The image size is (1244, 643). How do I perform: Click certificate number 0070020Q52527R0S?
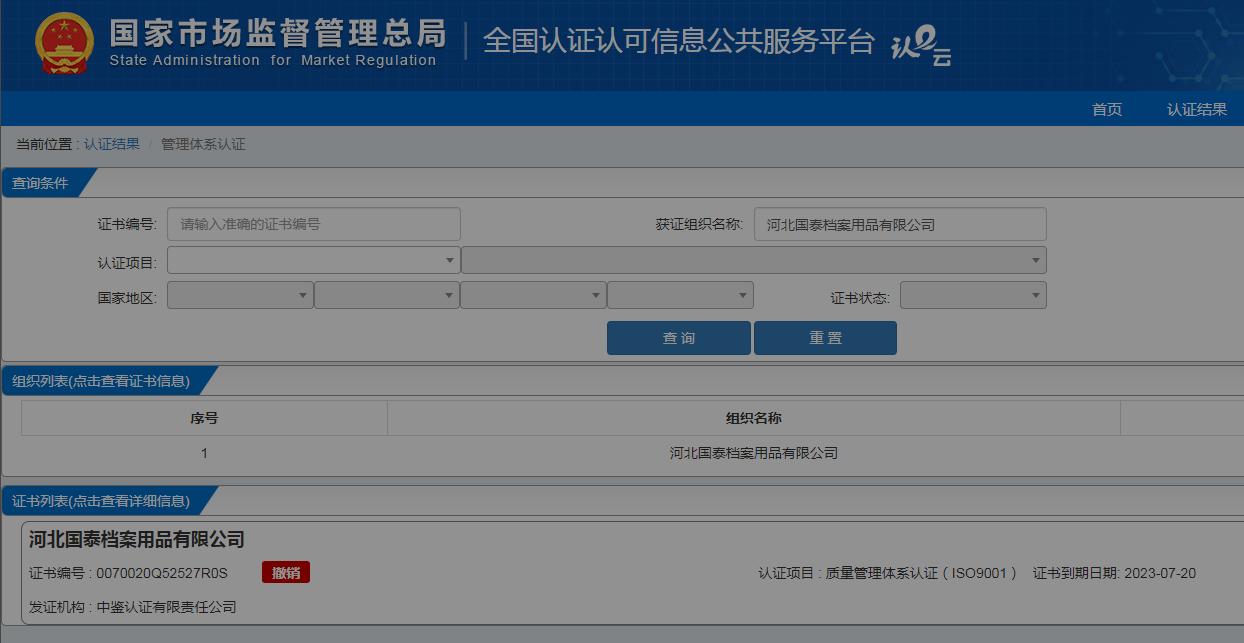click(162, 573)
